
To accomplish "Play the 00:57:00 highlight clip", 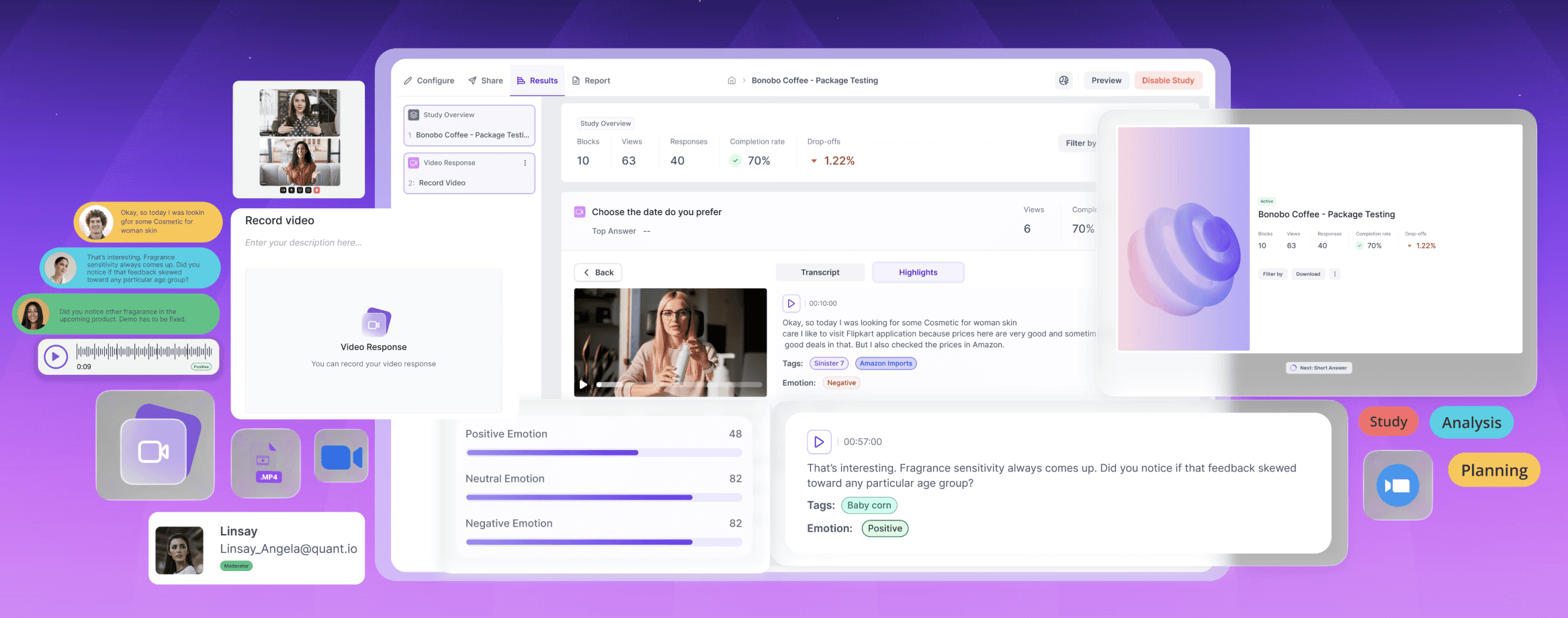I will [819, 441].
